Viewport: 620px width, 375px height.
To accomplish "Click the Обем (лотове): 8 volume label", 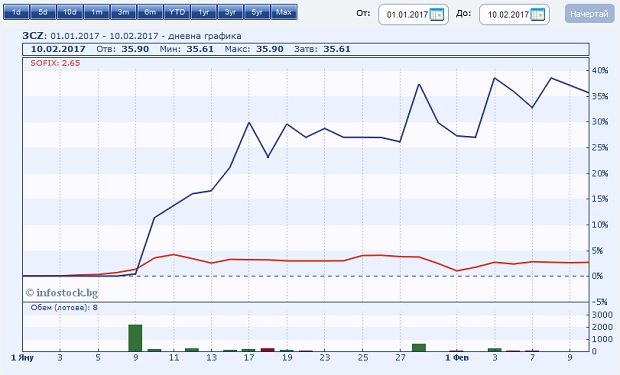I will coord(64,307).
